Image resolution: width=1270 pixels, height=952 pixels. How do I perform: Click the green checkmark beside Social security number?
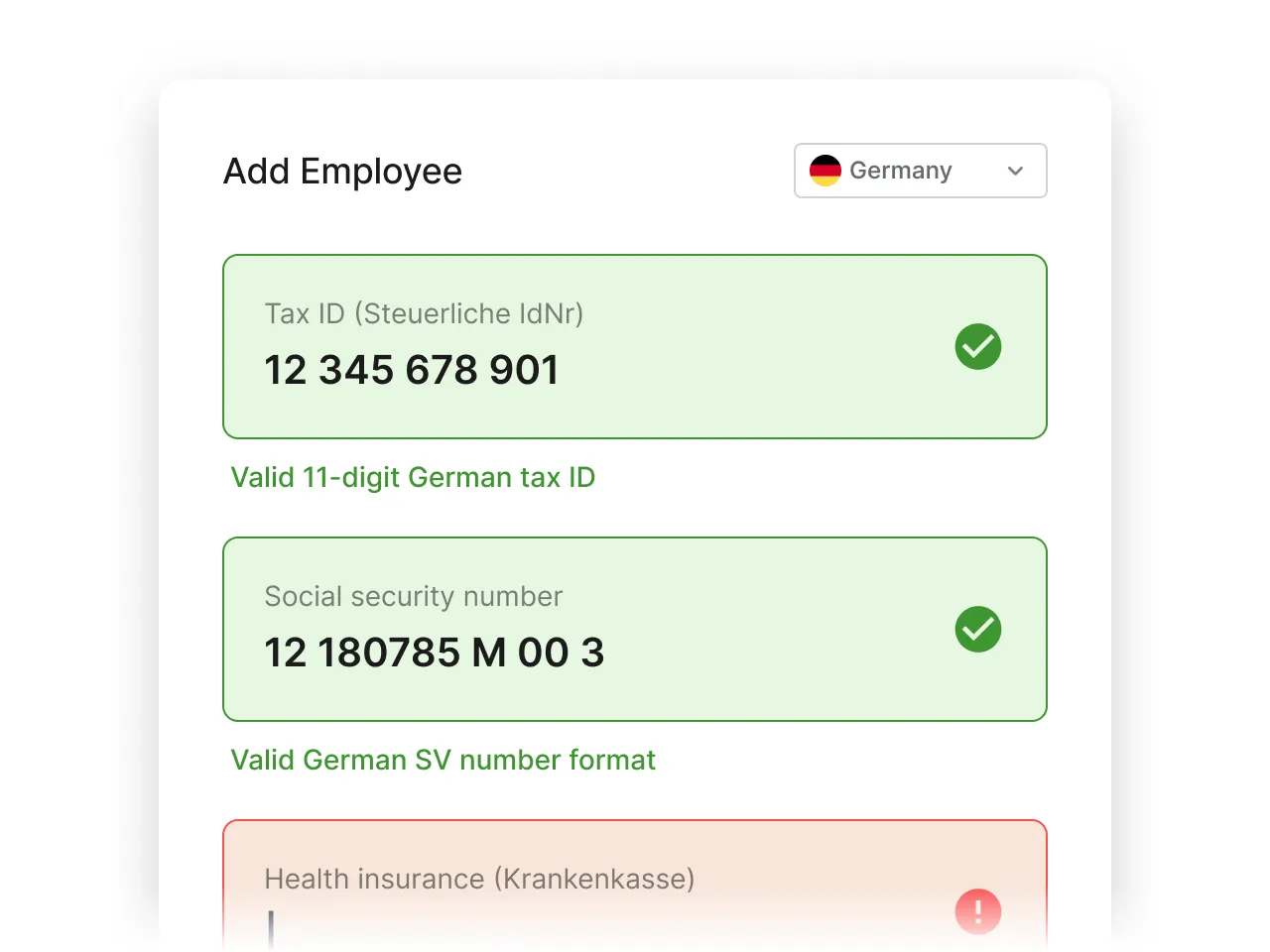(x=978, y=630)
